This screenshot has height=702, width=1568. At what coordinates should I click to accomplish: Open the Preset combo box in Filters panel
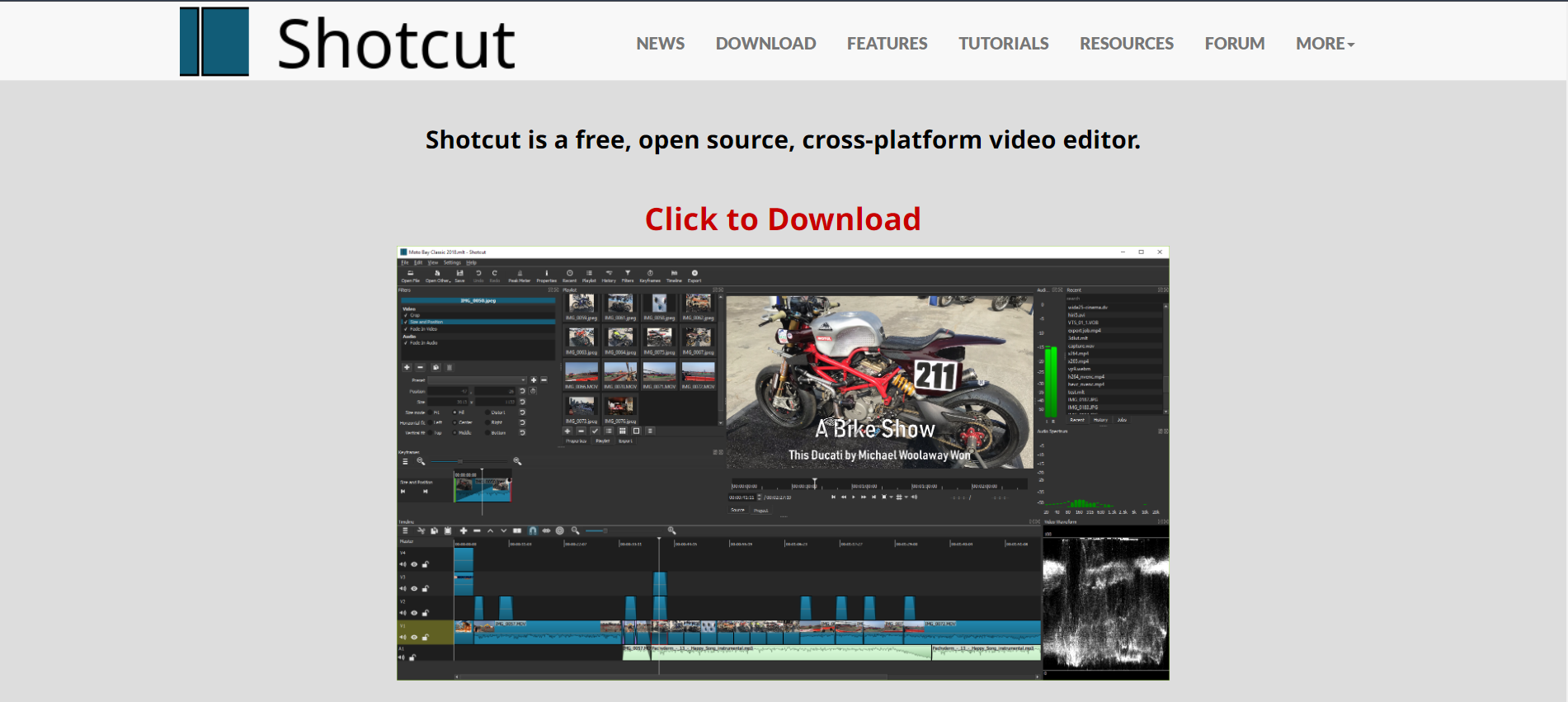(477, 380)
